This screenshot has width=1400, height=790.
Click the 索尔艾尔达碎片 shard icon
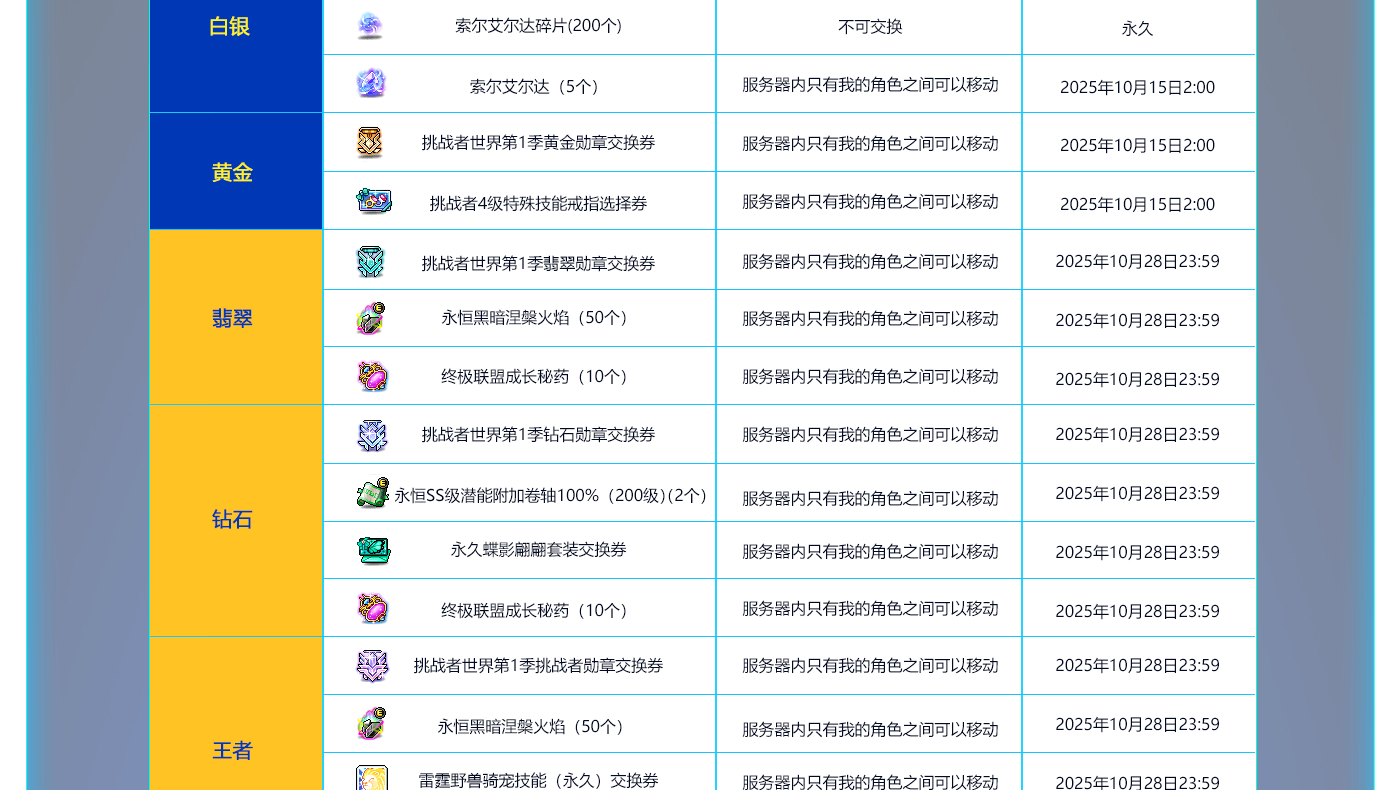pyautogui.click(x=370, y=25)
